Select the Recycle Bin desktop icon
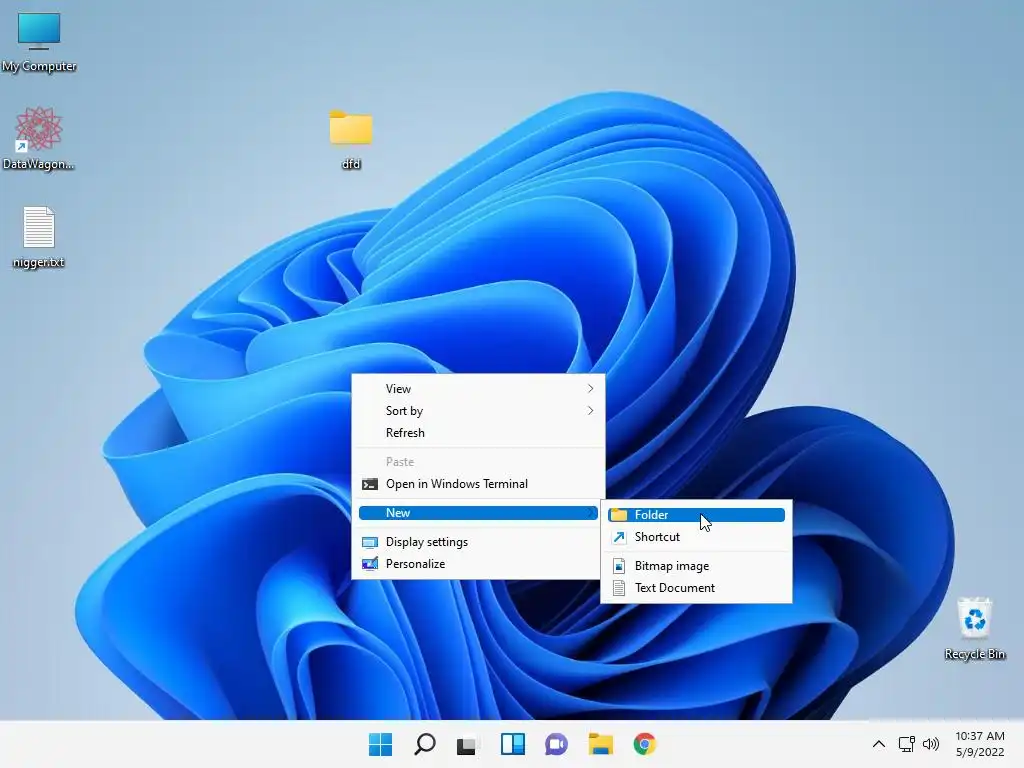1024x768 pixels. [x=974, y=628]
